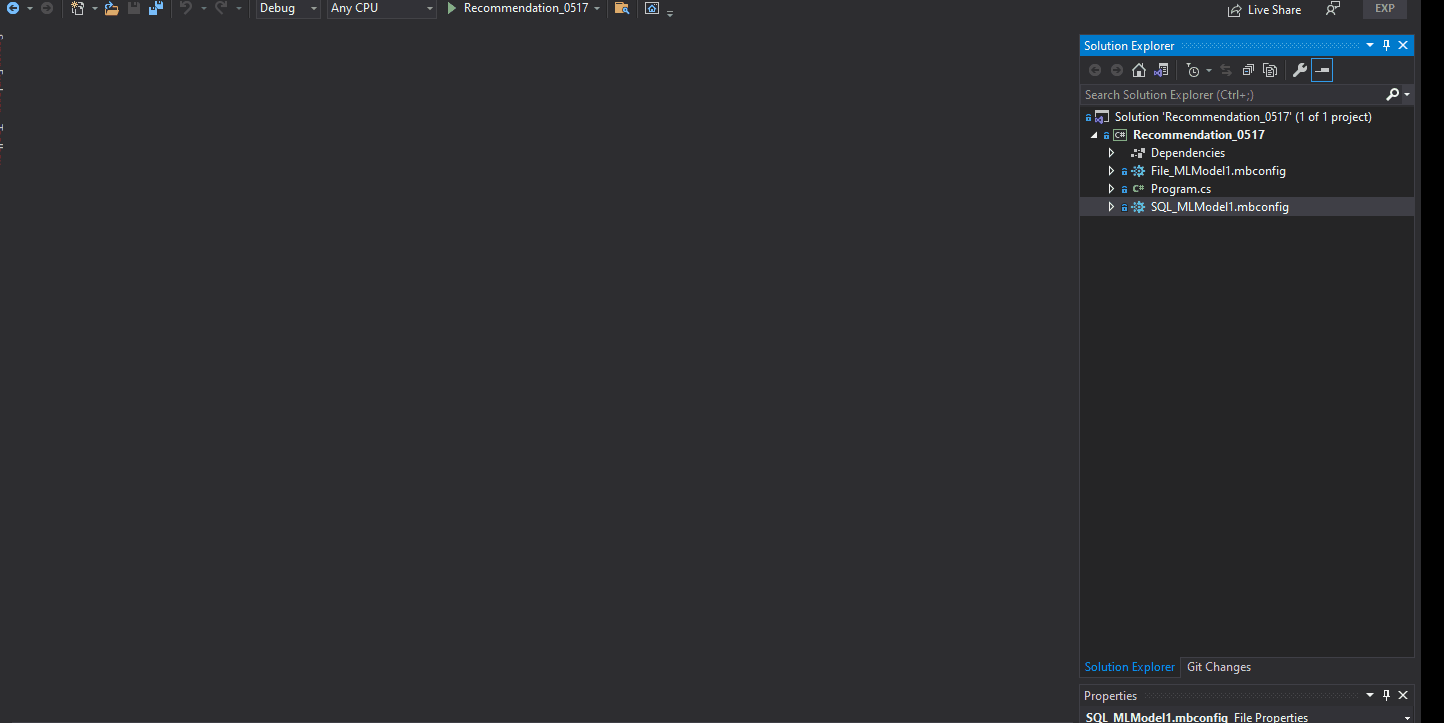Close the Solution Explorer panel
Viewport: 1444px width, 723px height.
pyautogui.click(x=1403, y=45)
